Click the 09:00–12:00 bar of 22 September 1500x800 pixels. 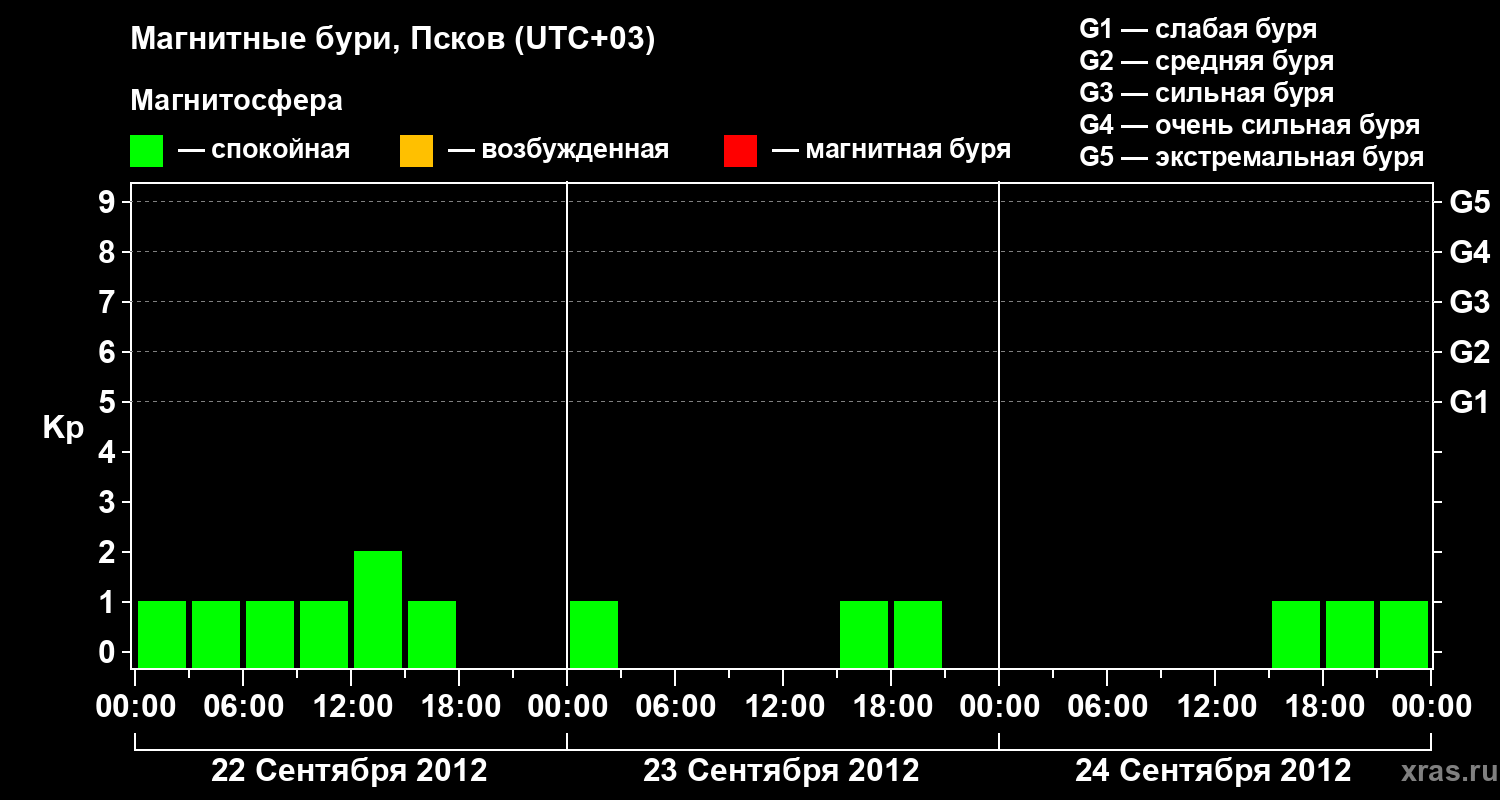[324, 634]
